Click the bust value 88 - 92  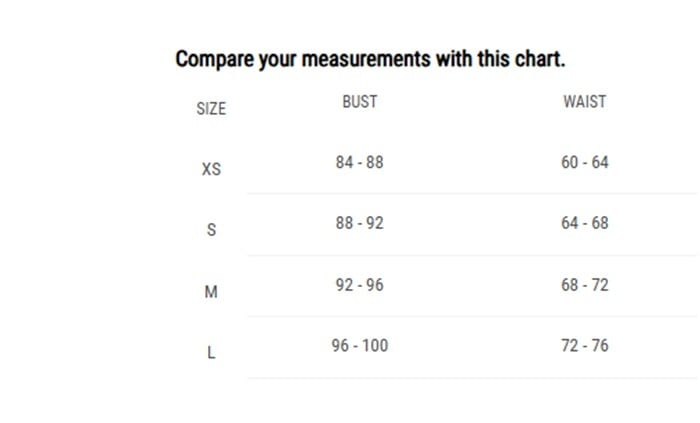tap(360, 223)
